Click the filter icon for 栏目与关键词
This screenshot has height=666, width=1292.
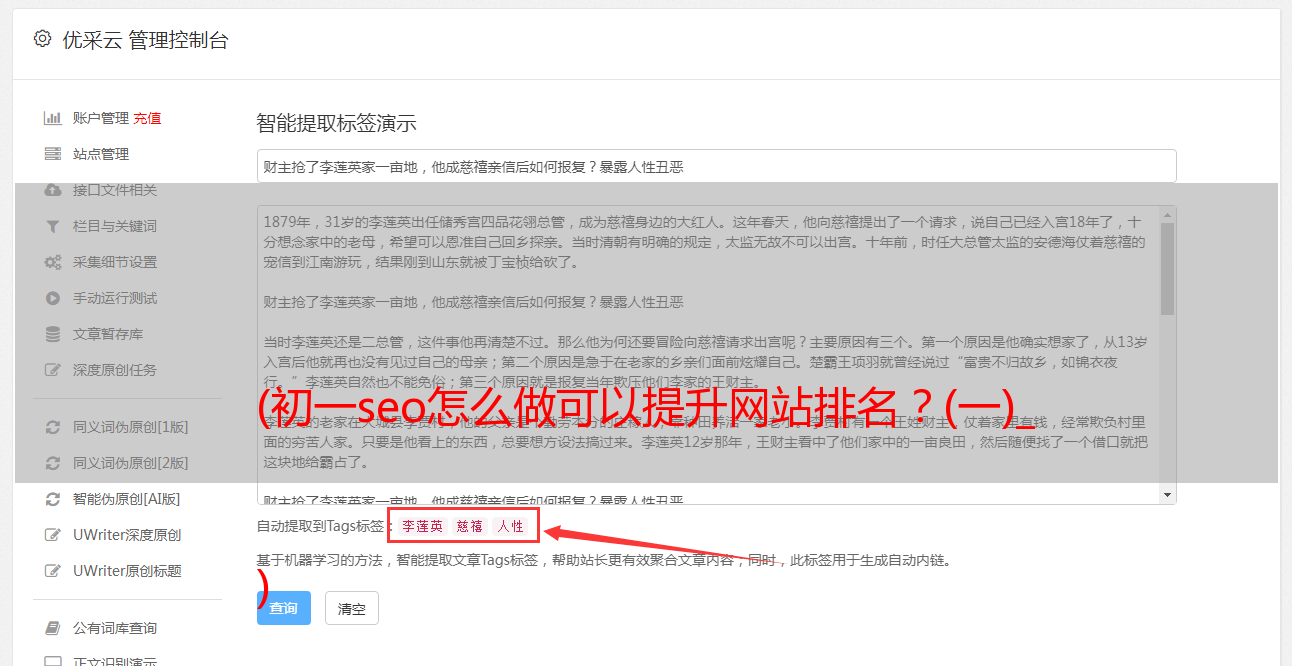pos(53,226)
